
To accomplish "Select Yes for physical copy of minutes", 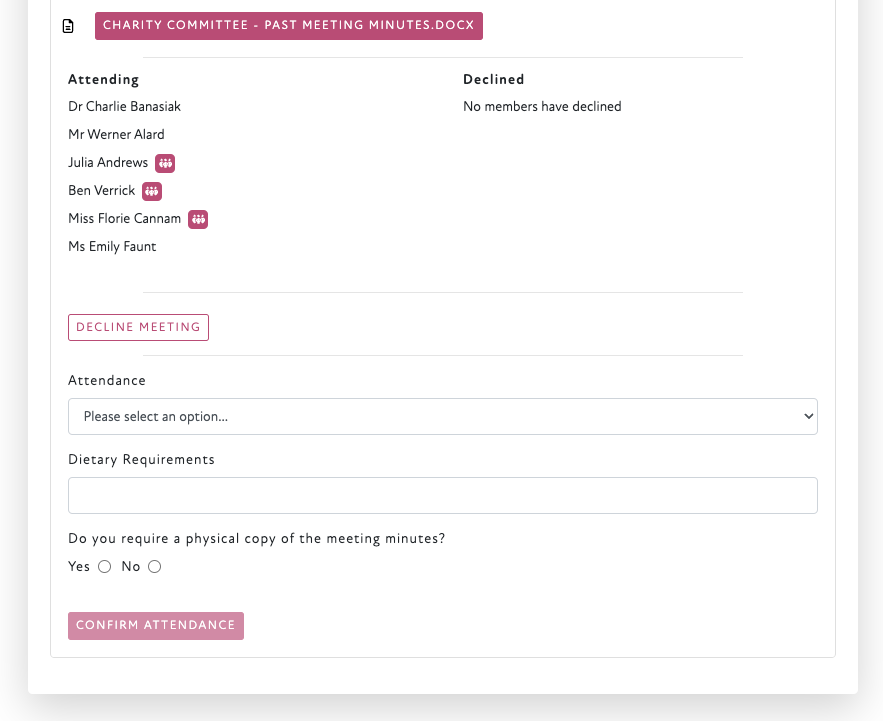I will coord(104,567).
